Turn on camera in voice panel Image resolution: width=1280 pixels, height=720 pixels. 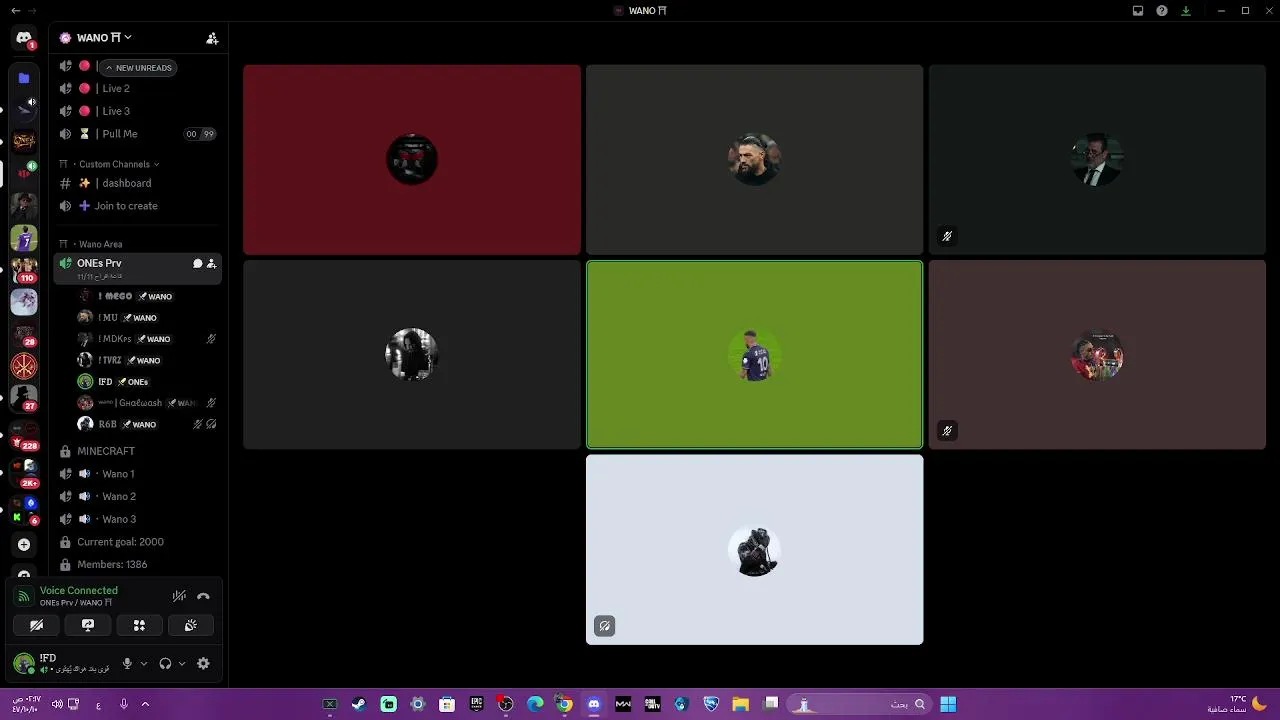click(37, 625)
